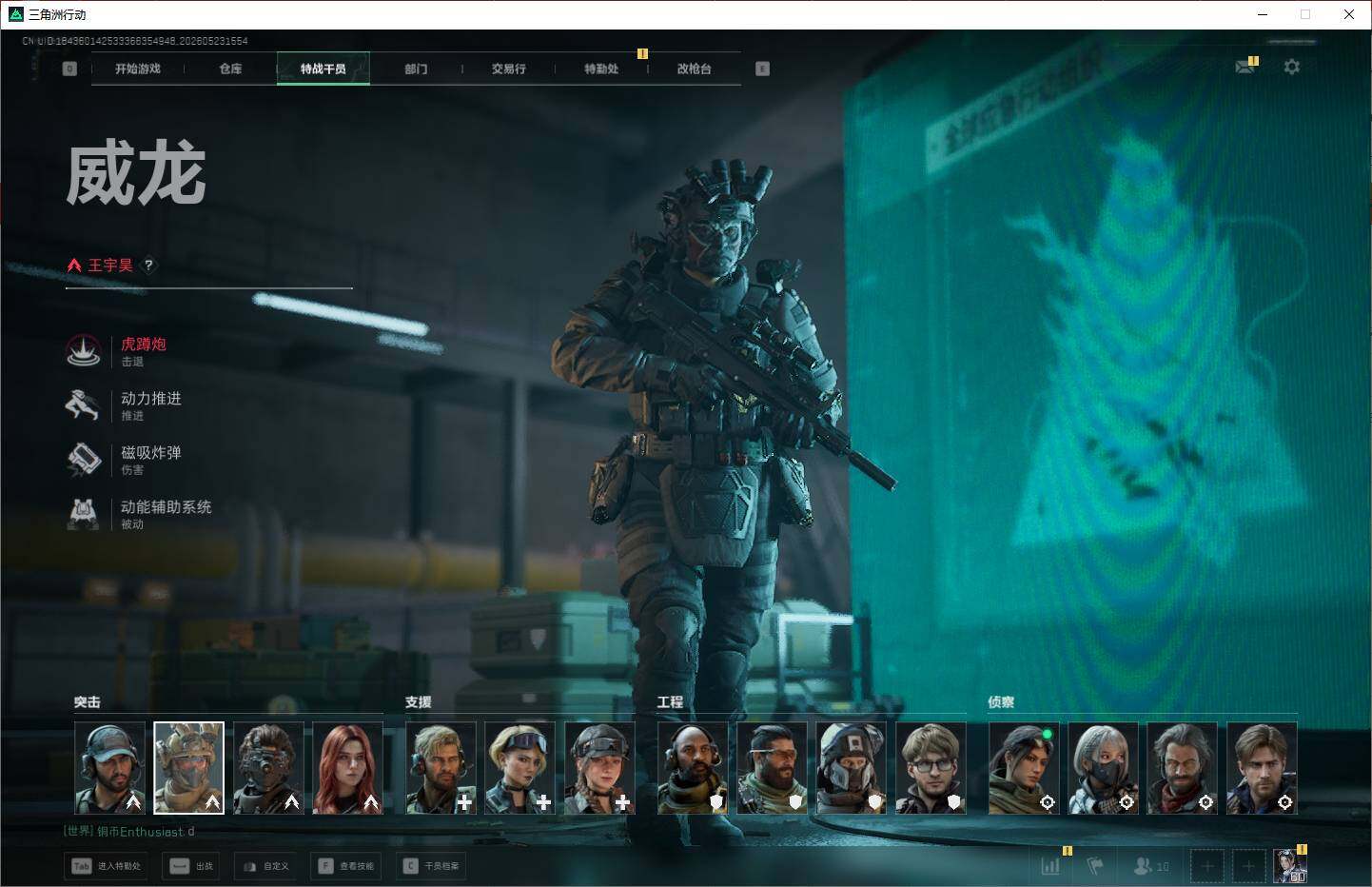Select the 侦察 operator with the red scarf
The width and height of the screenshot is (1372, 887).
click(x=1182, y=768)
